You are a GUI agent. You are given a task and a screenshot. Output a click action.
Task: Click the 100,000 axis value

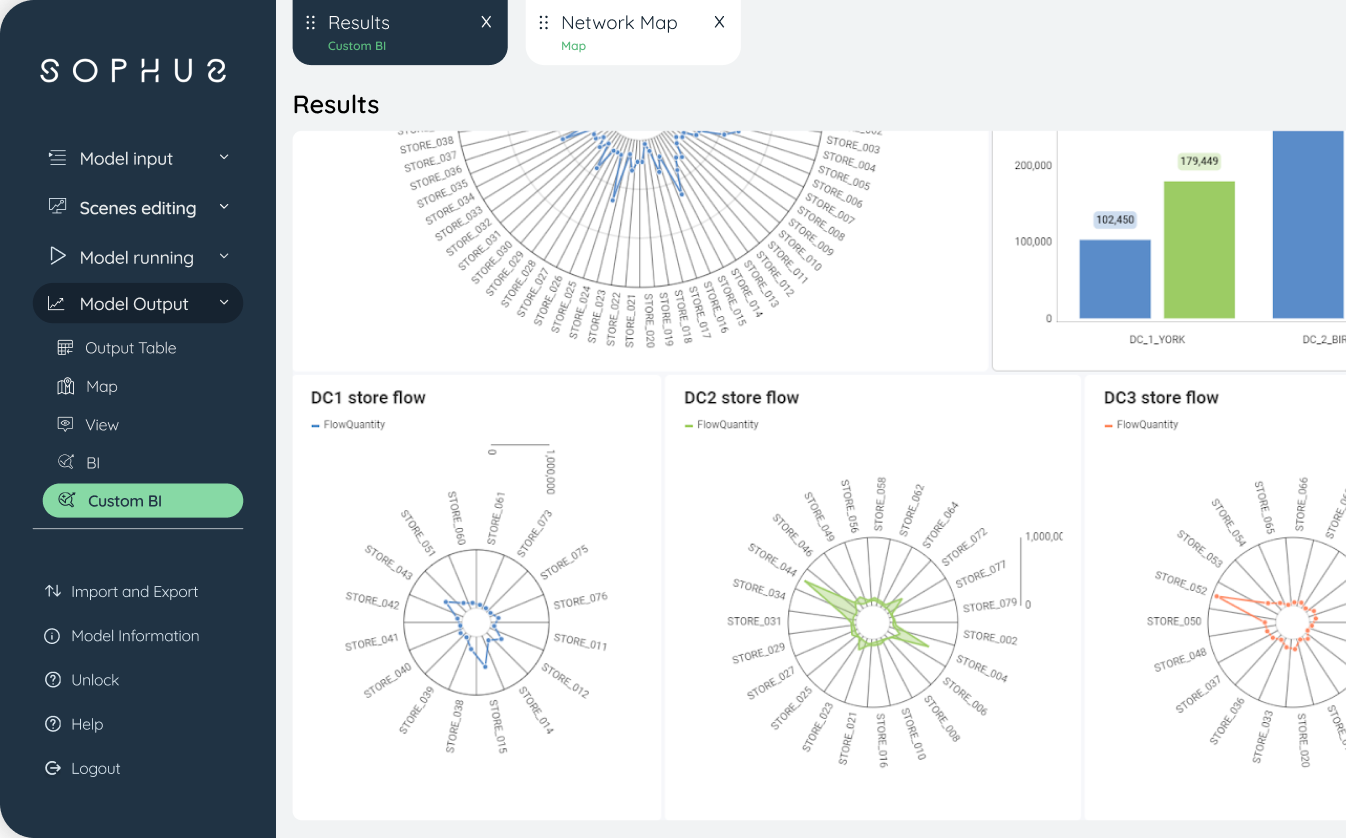(1033, 242)
